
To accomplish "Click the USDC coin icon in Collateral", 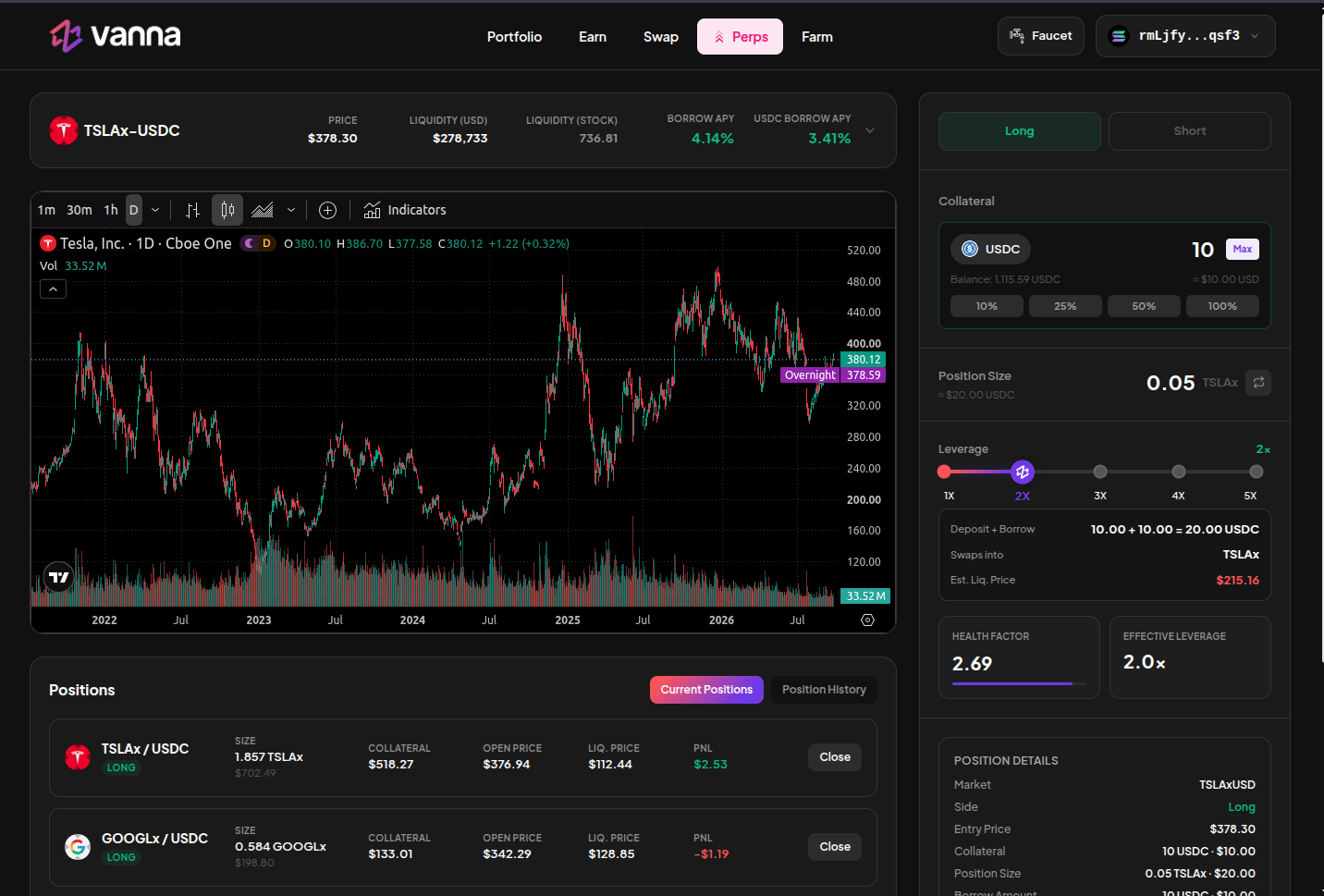I will pyautogui.click(x=970, y=249).
